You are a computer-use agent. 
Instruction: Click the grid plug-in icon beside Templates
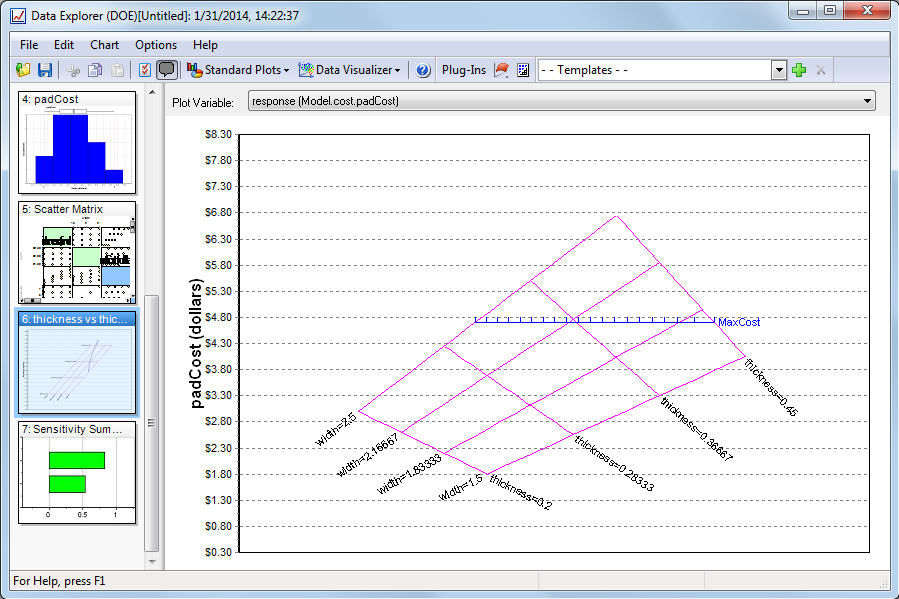[x=522, y=70]
